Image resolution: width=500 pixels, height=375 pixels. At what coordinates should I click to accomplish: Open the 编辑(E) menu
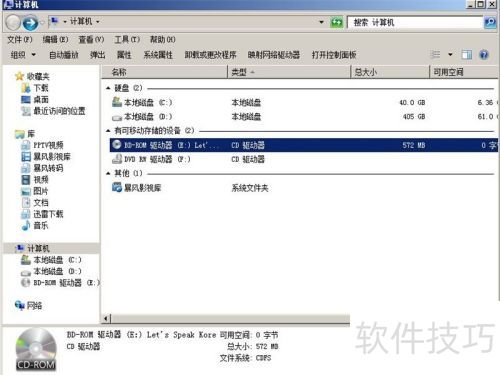(x=55, y=39)
